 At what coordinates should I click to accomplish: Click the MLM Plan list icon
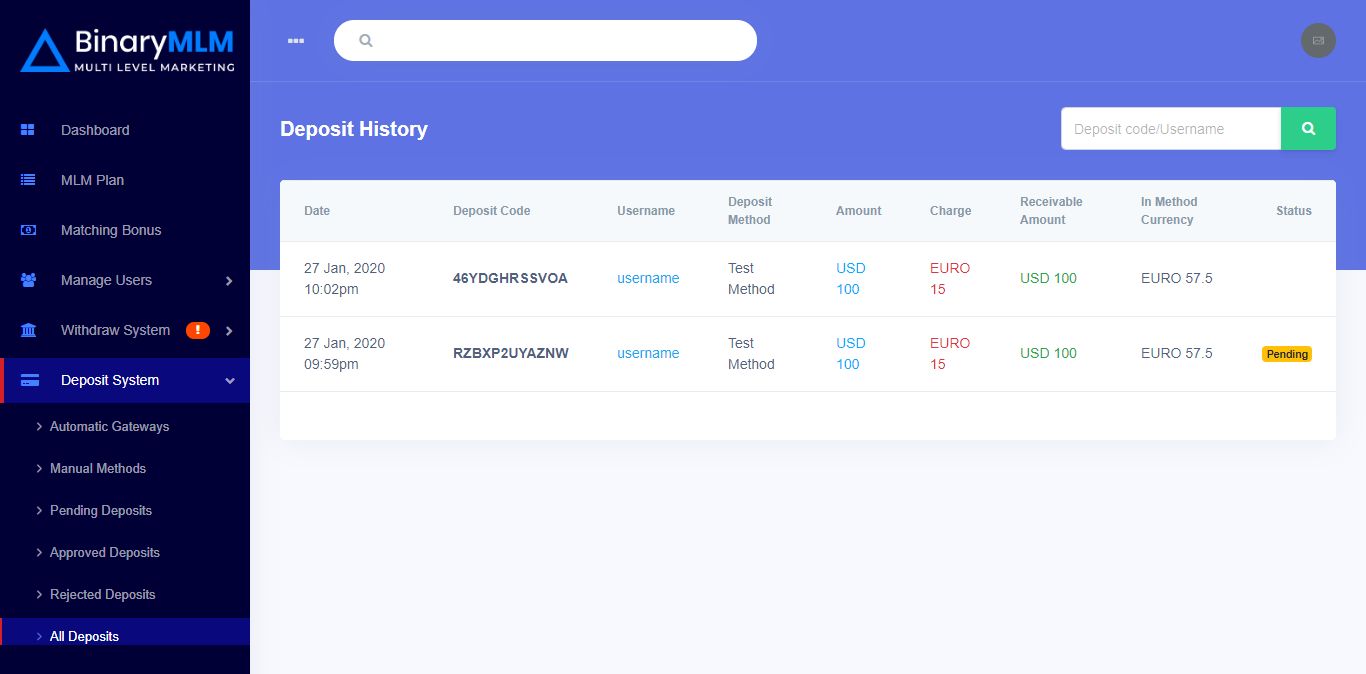click(28, 180)
